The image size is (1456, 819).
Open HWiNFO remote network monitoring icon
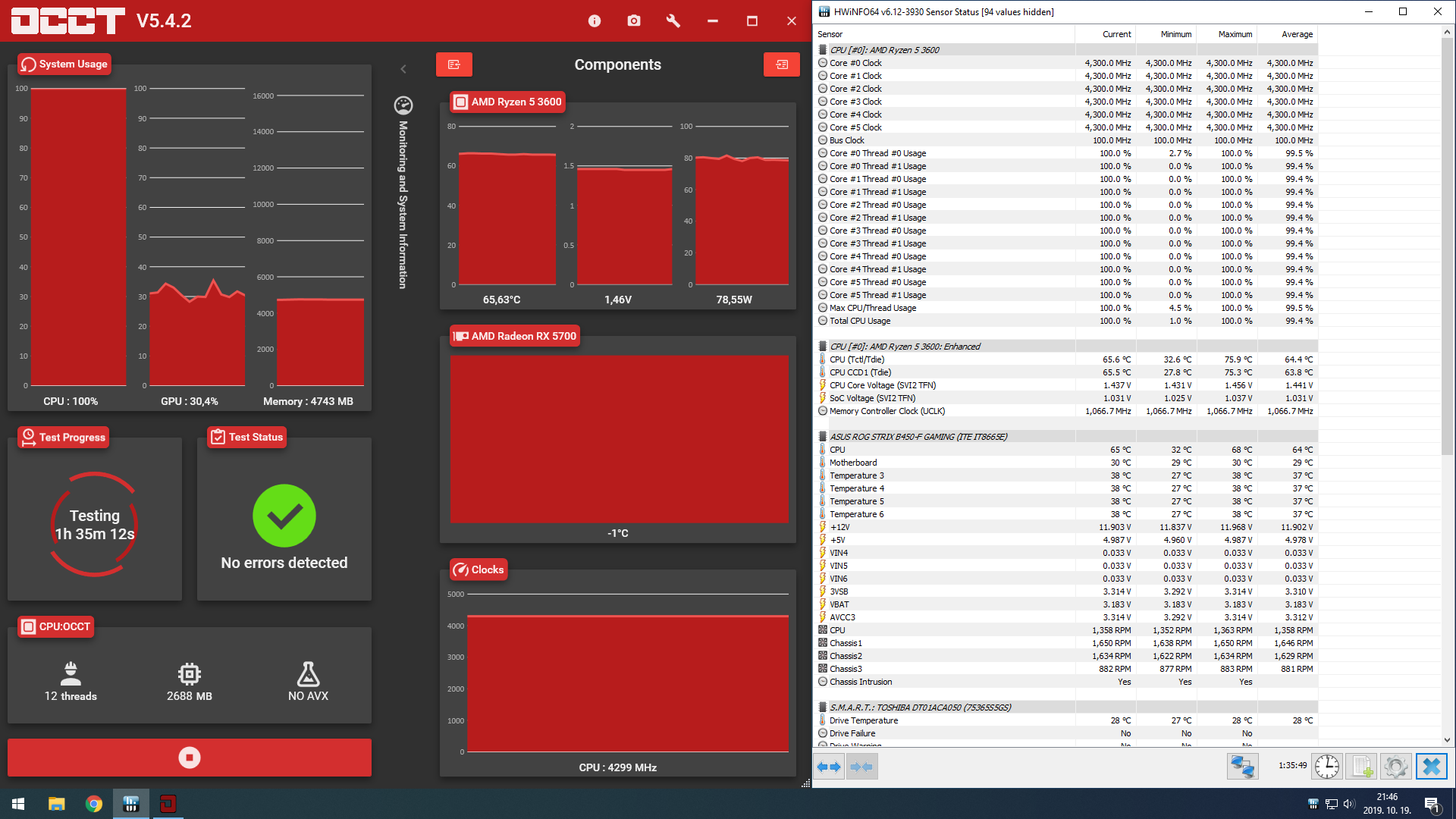pyautogui.click(x=1242, y=767)
